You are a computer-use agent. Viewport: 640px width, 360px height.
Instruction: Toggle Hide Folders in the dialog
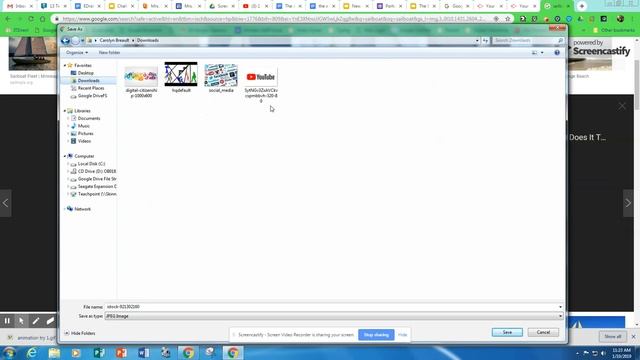point(80,333)
